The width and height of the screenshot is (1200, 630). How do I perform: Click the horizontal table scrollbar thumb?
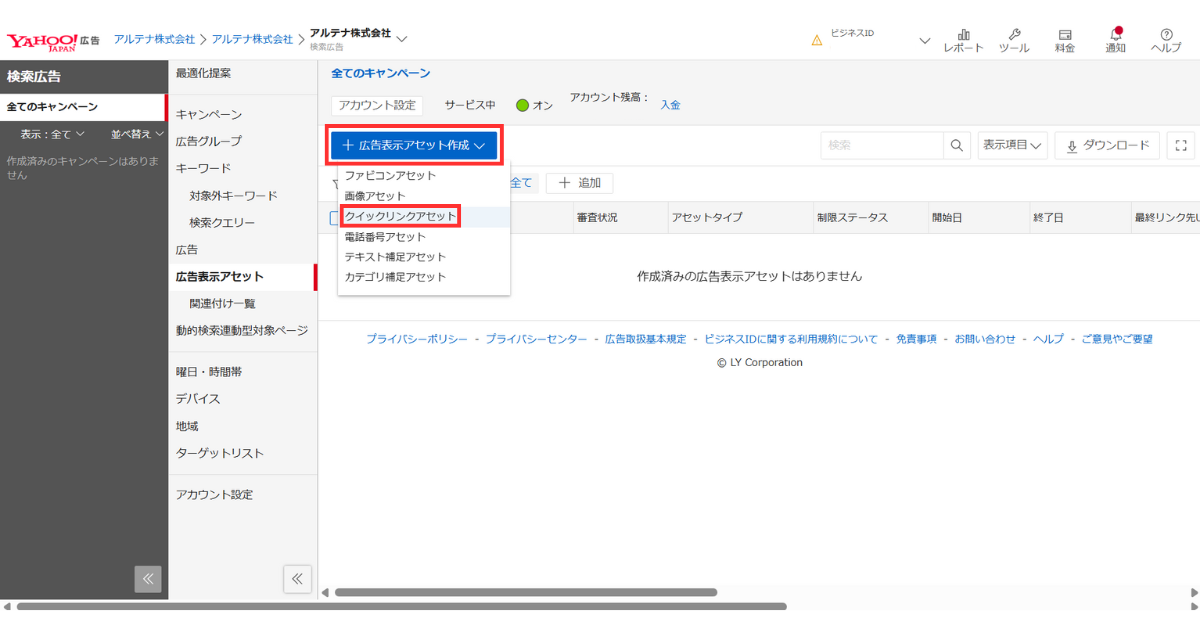(525, 592)
